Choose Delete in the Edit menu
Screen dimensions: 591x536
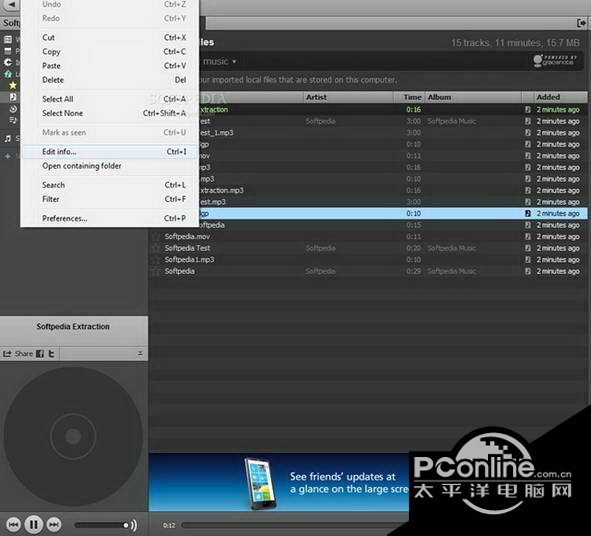point(110,80)
